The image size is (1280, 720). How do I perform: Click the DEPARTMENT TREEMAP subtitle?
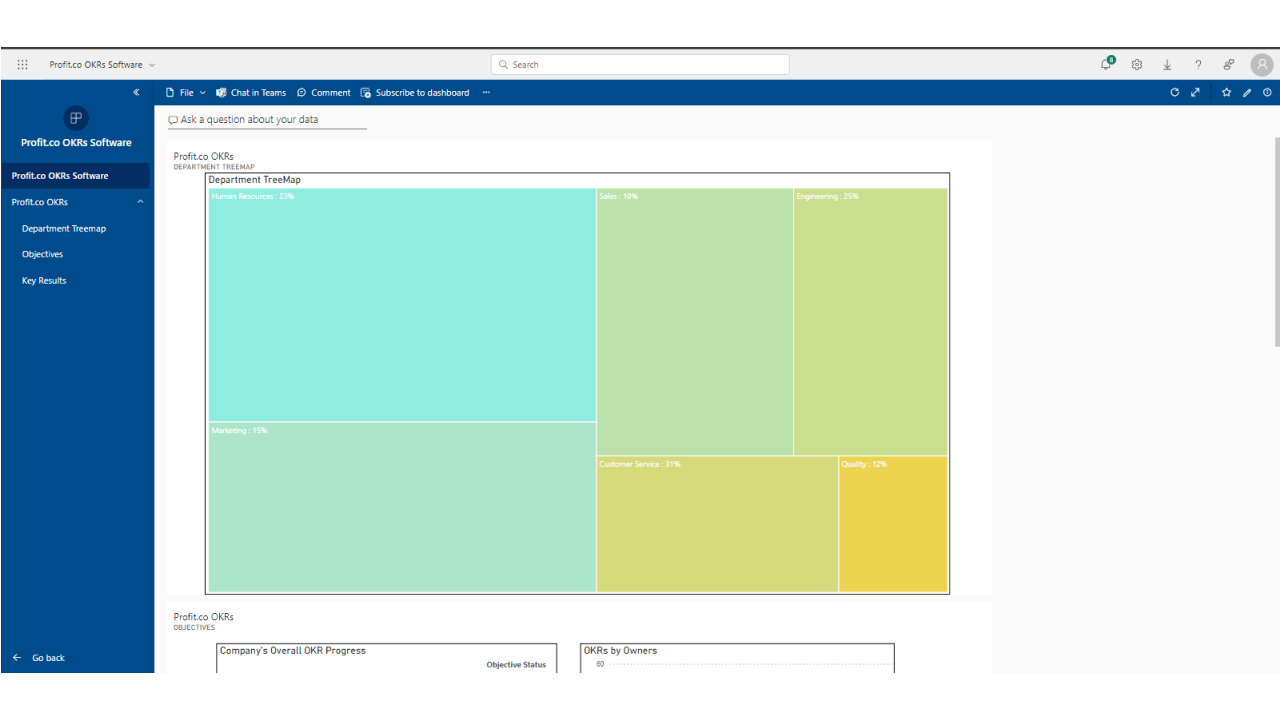[x=214, y=167]
